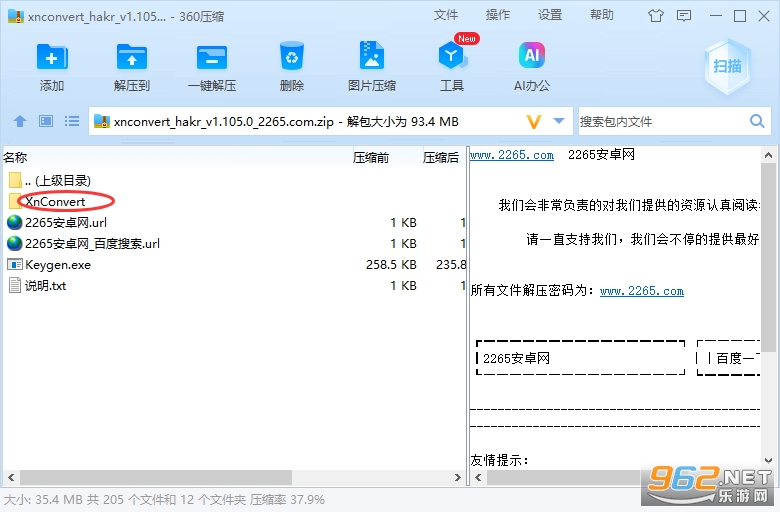The height and width of the screenshot is (512, 780).
Task: Click the 删除 (Delete) recycle icon
Action: coord(292,57)
